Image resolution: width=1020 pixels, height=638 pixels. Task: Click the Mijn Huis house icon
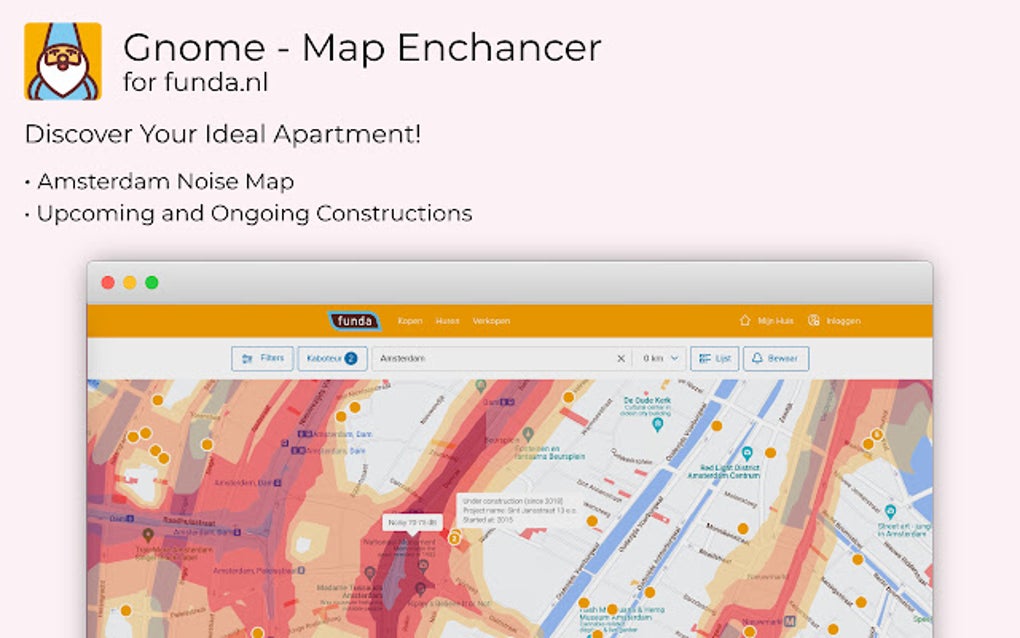(x=745, y=320)
